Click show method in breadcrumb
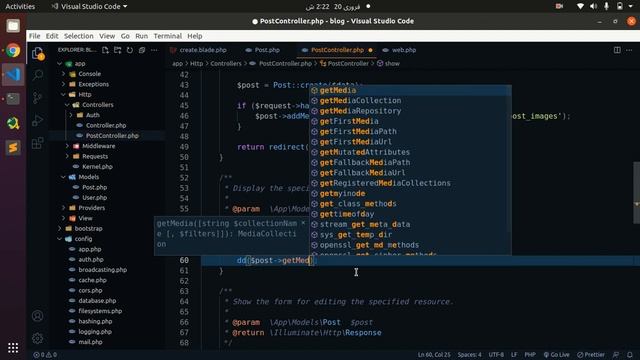The image size is (640, 360). (392, 64)
